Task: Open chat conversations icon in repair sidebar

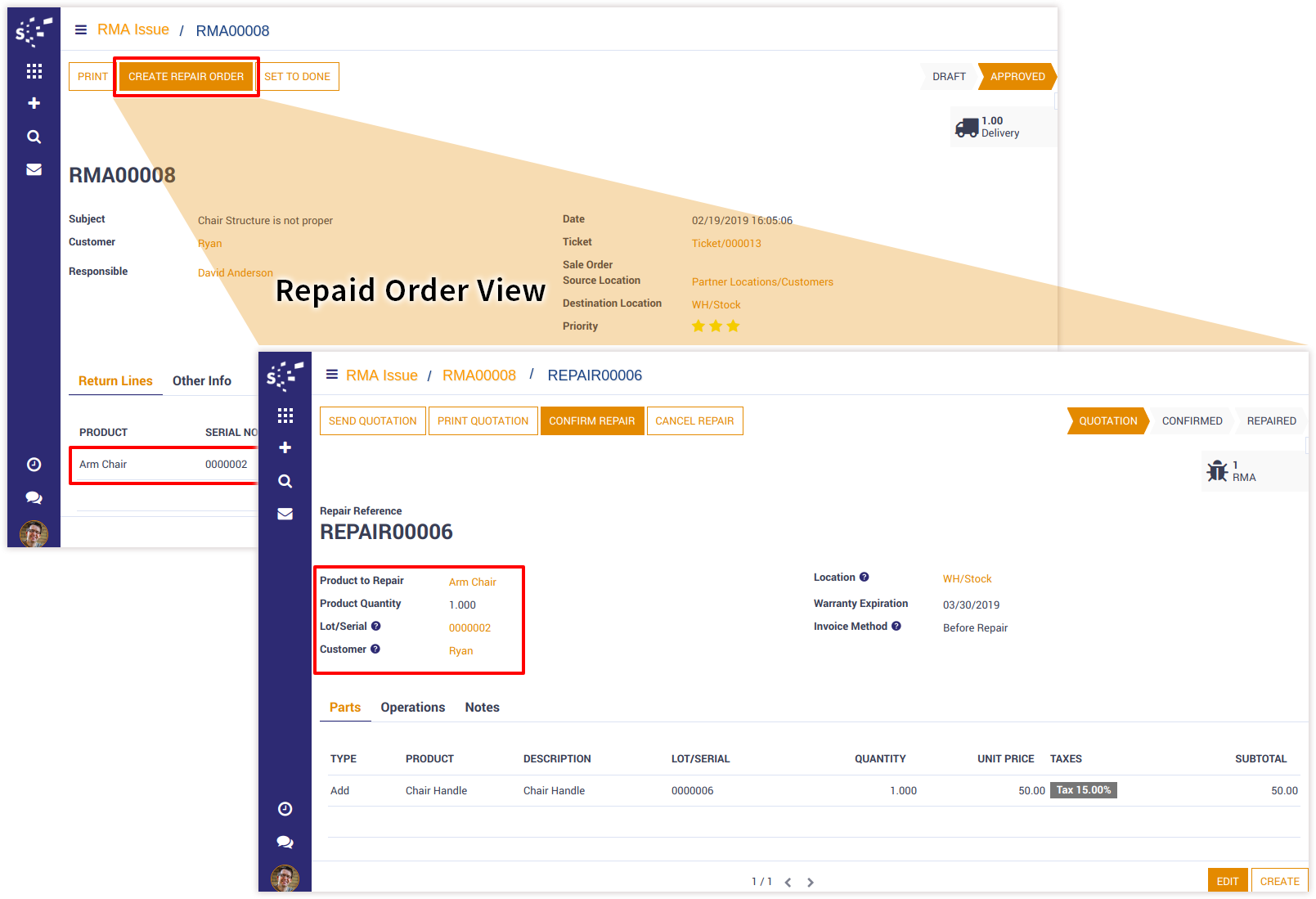Action: (285, 842)
